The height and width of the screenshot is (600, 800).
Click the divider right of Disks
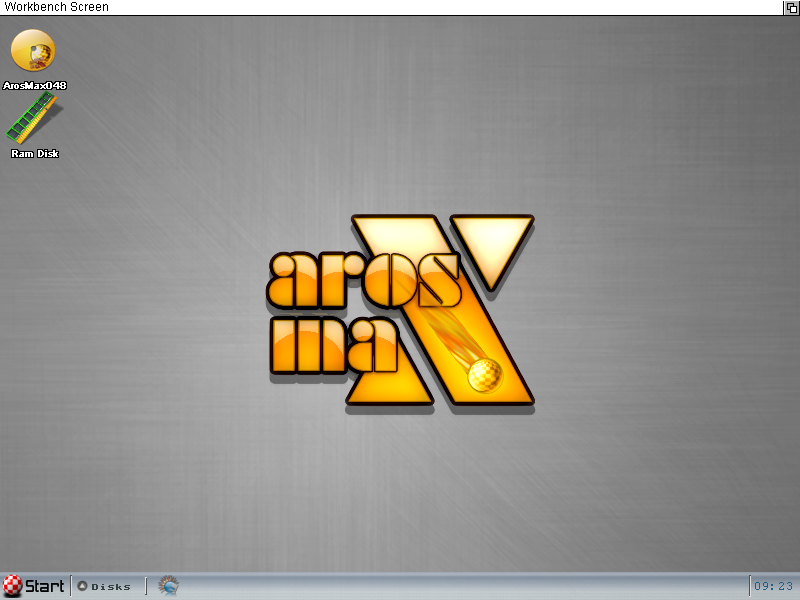tap(146, 586)
